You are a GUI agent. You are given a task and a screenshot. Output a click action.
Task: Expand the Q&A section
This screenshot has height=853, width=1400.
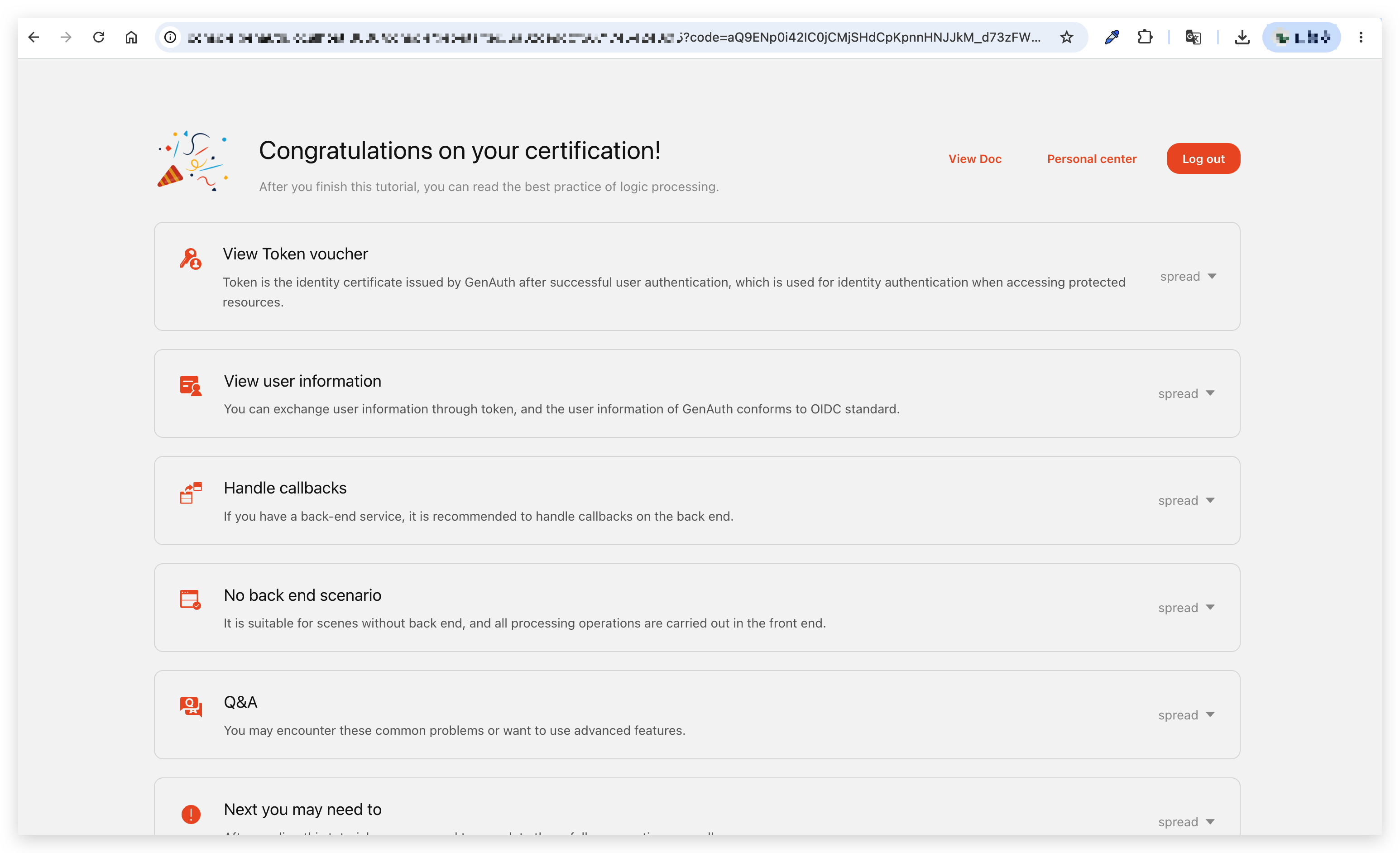[x=1186, y=715]
